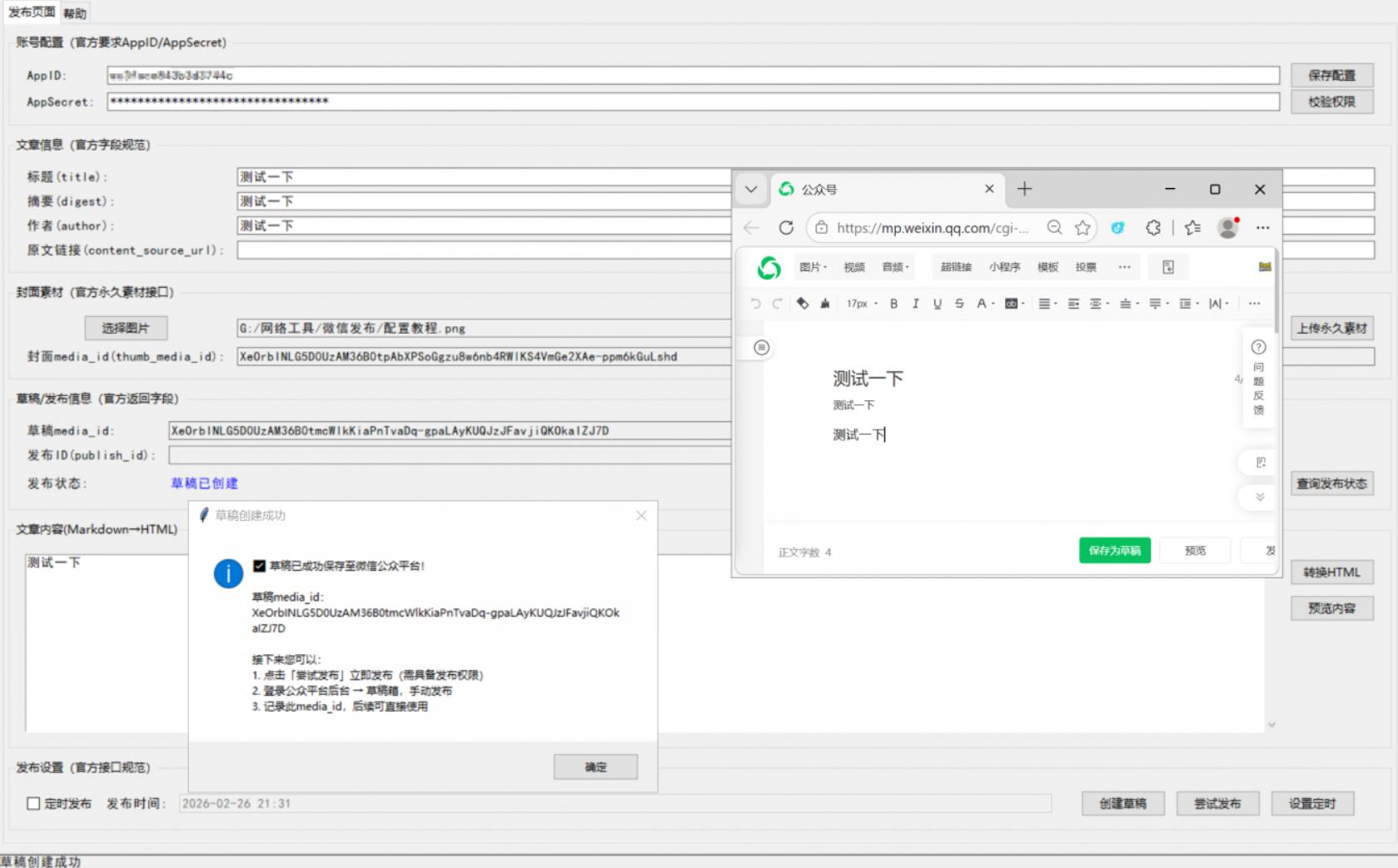The image size is (1398, 868).
Task: Toggle bold formatting in the WeChat editor
Action: click(x=893, y=304)
